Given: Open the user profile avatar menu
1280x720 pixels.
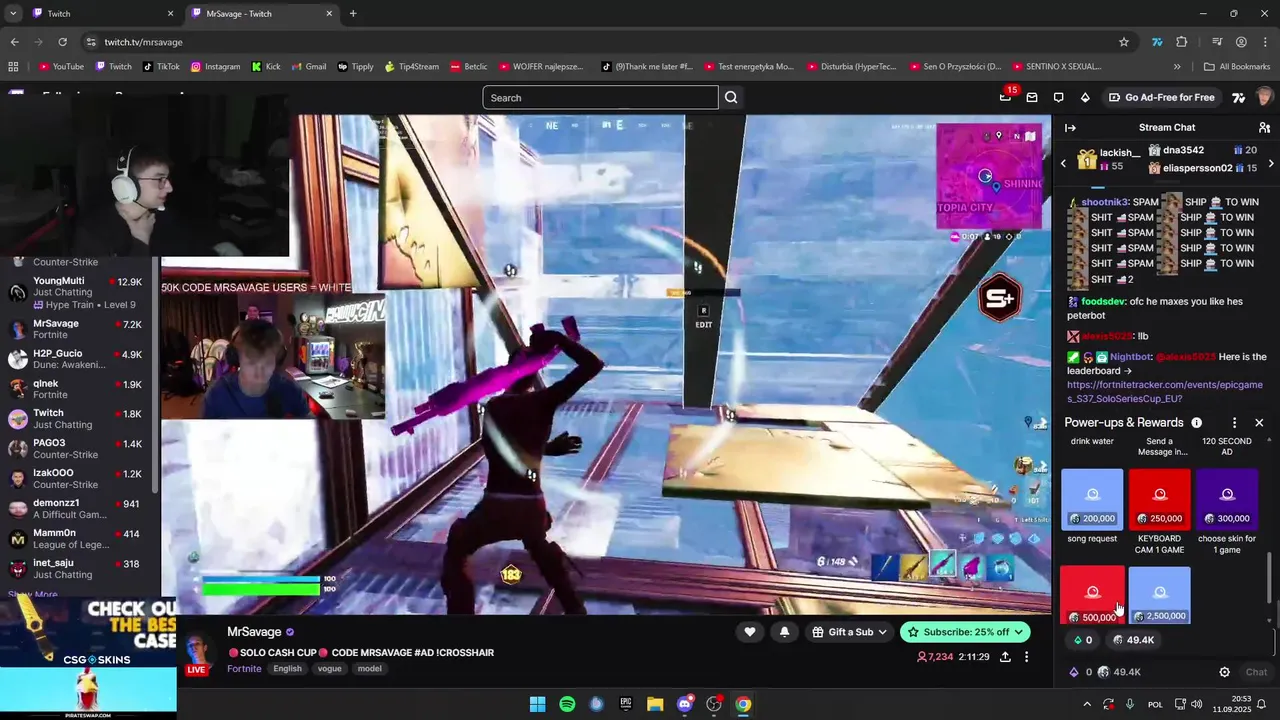Looking at the screenshot, I should (x=1264, y=97).
